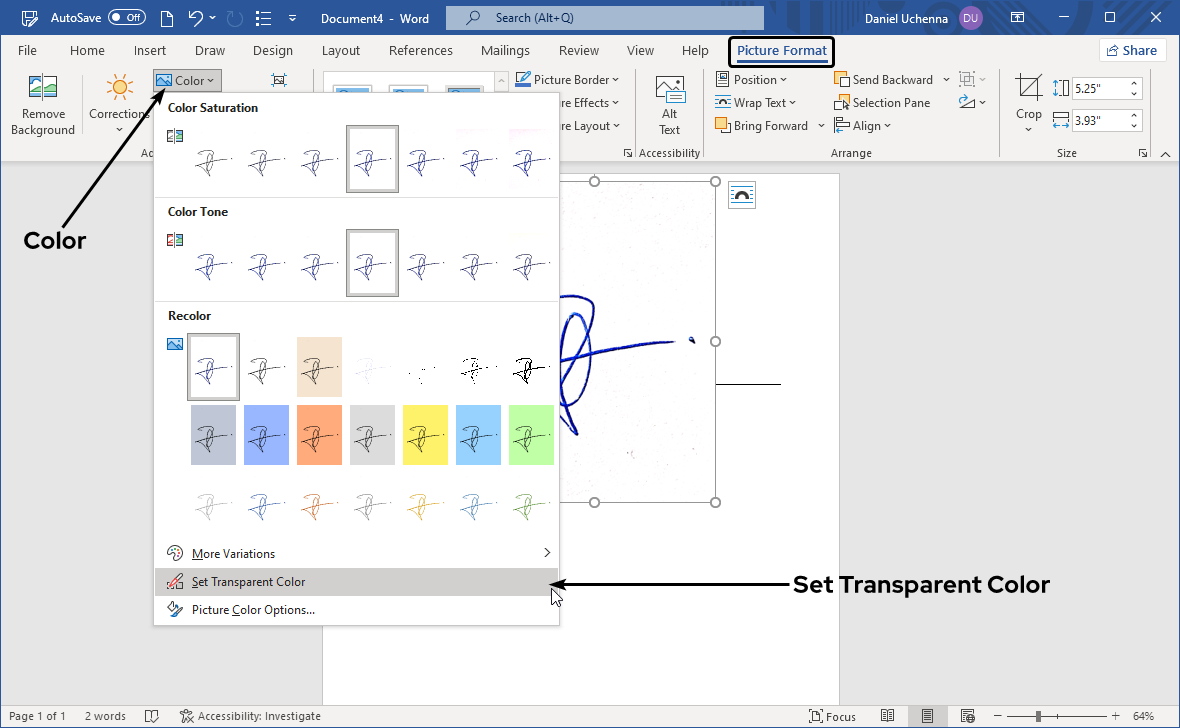
Task: Toggle Print Layout view
Action: point(927,715)
